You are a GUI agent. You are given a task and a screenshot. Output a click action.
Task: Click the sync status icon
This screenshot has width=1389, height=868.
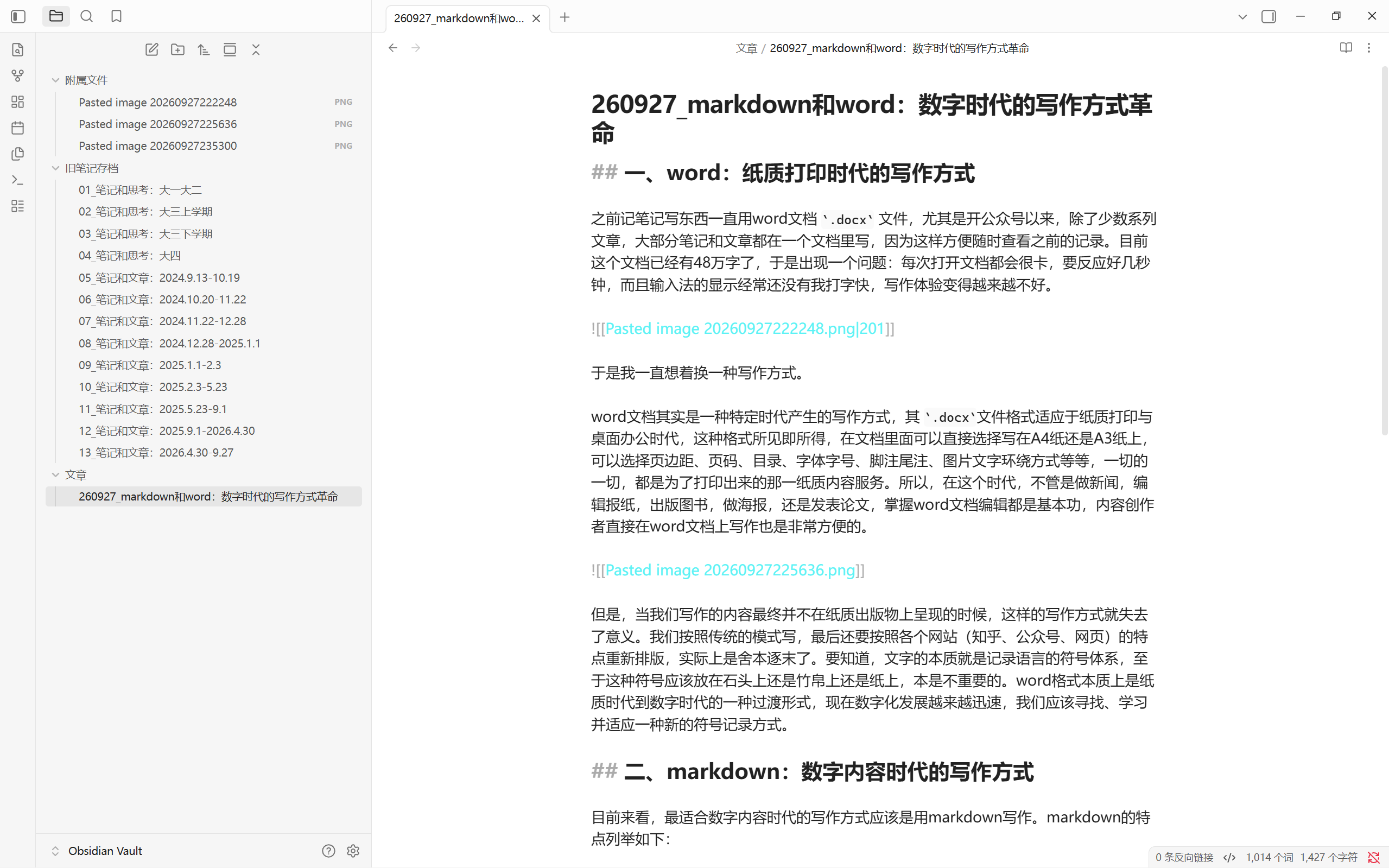click(1373, 857)
